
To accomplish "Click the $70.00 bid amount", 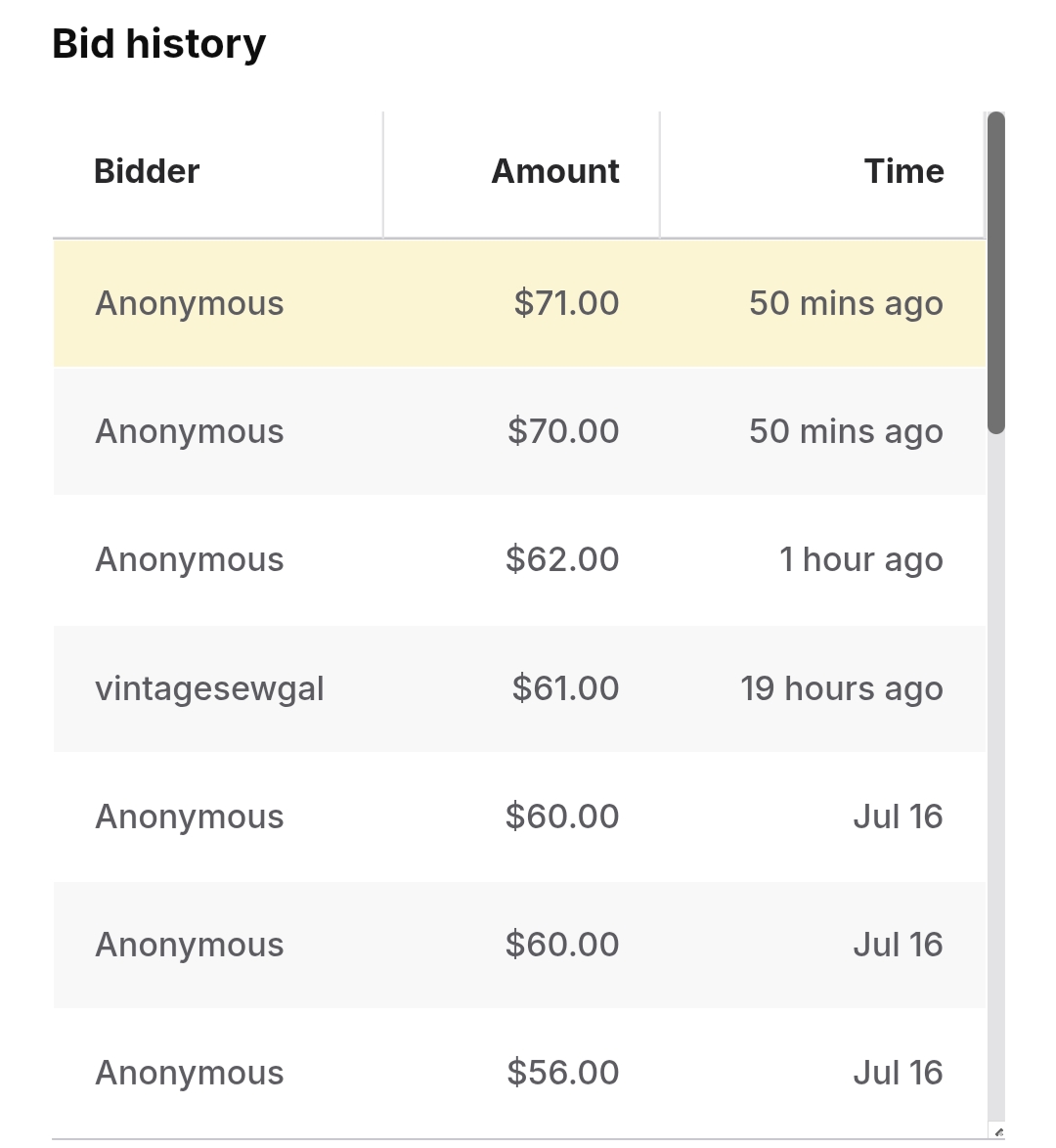I will (563, 432).
